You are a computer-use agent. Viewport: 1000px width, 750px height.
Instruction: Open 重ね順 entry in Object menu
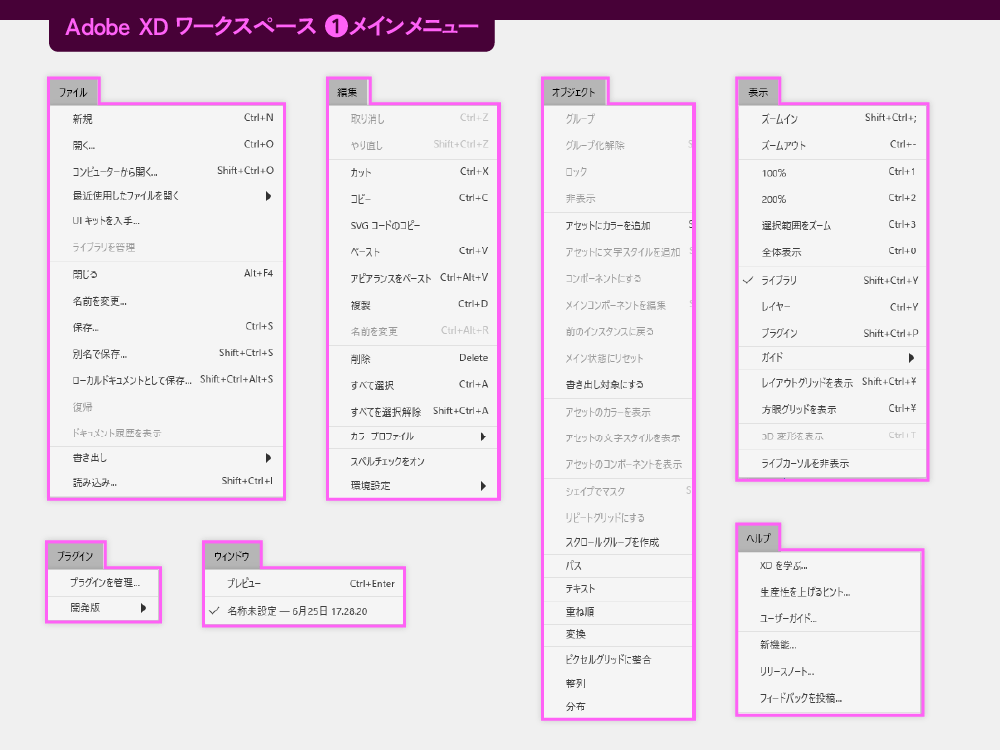619,612
